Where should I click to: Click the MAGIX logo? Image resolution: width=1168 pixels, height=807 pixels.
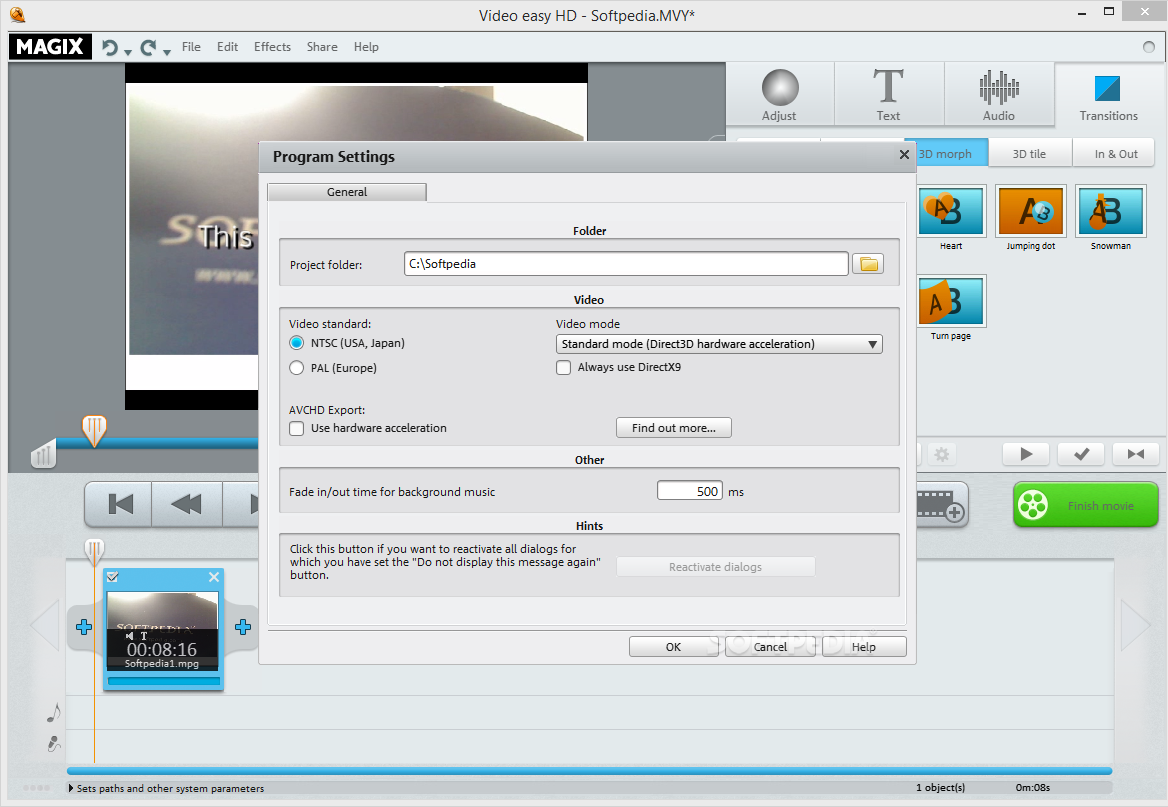pos(50,46)
